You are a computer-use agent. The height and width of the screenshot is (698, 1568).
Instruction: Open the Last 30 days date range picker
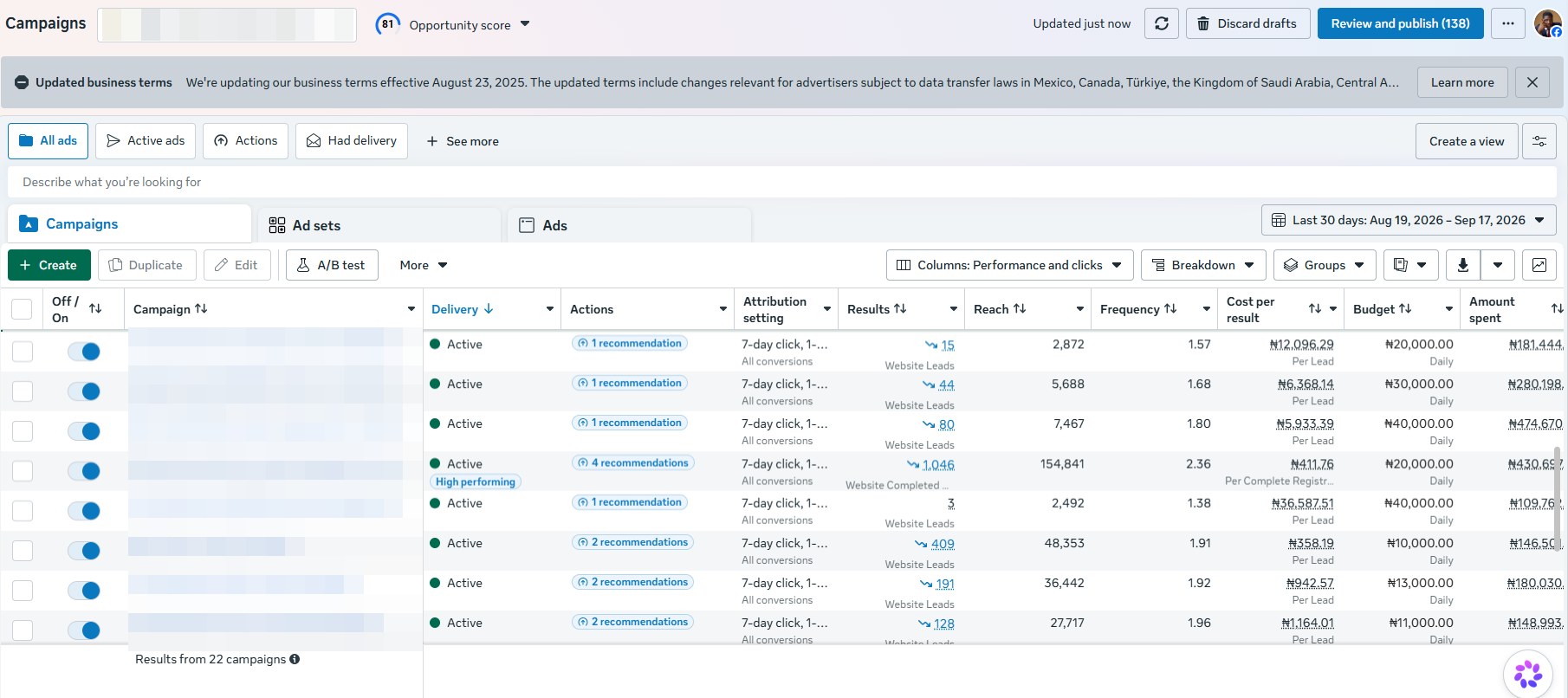(x=1409, y=220)
